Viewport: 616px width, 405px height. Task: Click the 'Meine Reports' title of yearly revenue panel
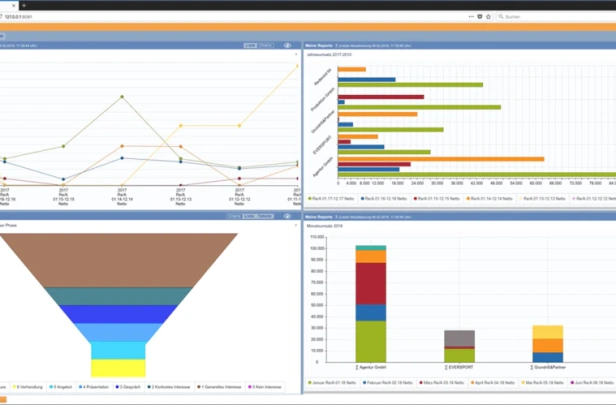(x=319, y=46)
